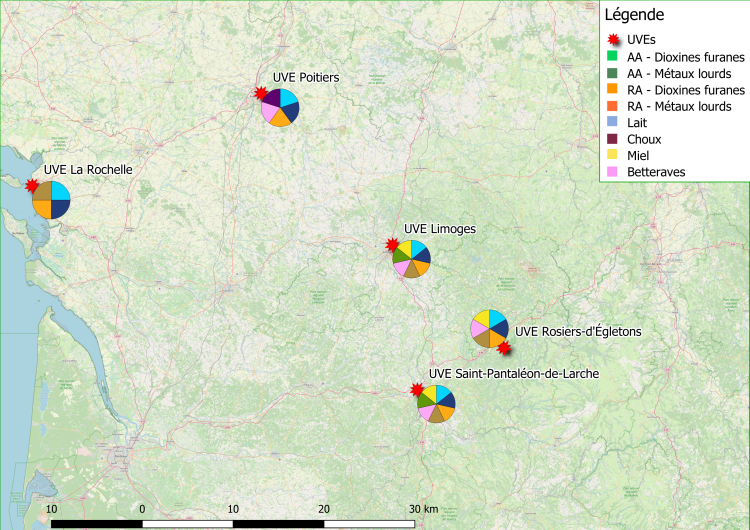The height and width of the screenshot is (530, 750).
Task: Select the Lait blue legend swatch
Action: (x=611, y=122)
